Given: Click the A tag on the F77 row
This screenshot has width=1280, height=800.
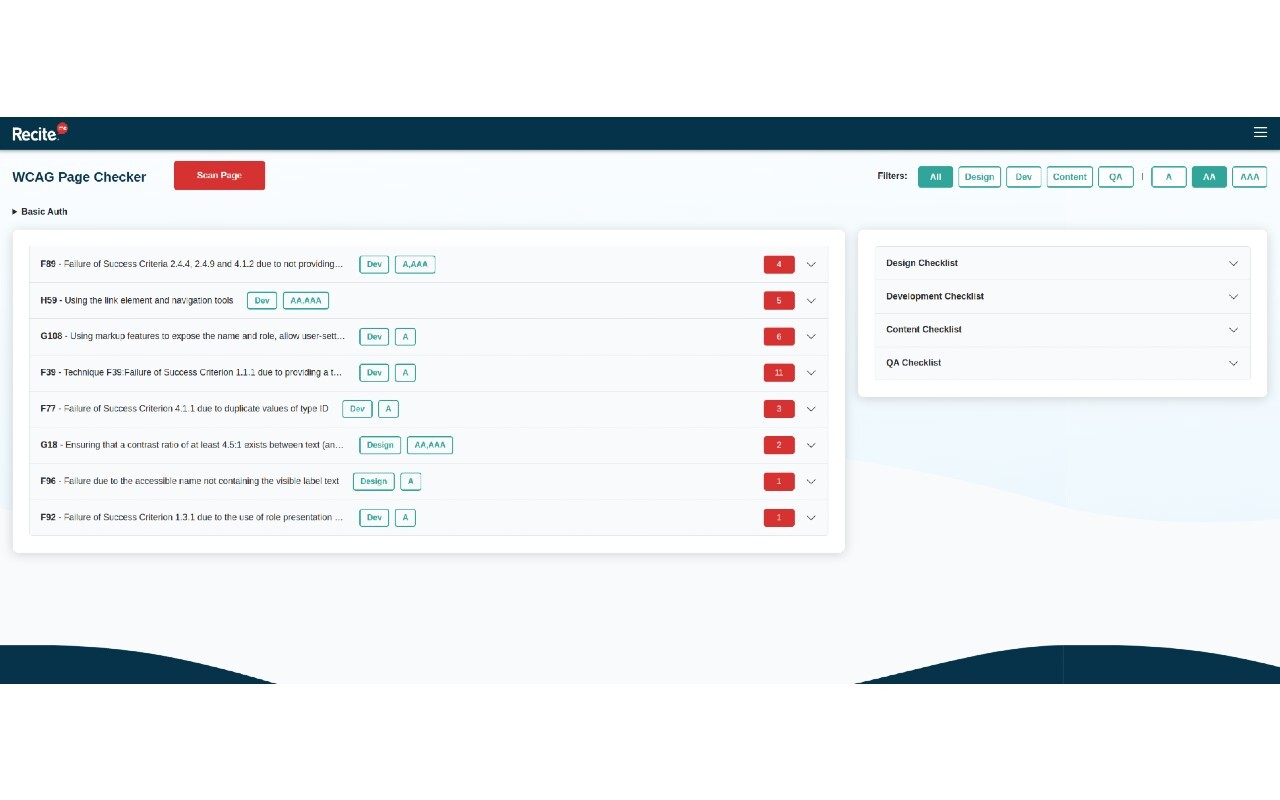Looking at the screenshot, I should 388,409.
